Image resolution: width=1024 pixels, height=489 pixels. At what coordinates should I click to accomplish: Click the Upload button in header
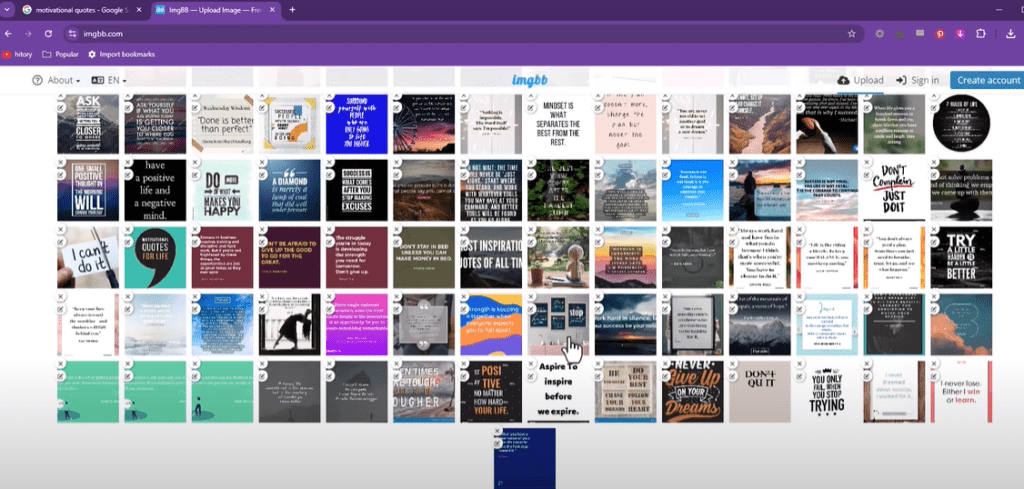[860, 80]
